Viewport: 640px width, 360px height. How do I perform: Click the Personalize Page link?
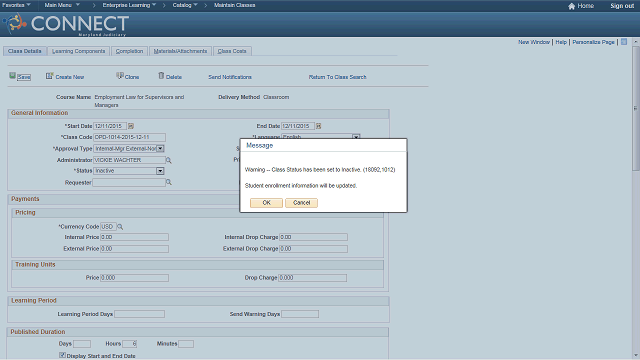(x=593, y=42)
